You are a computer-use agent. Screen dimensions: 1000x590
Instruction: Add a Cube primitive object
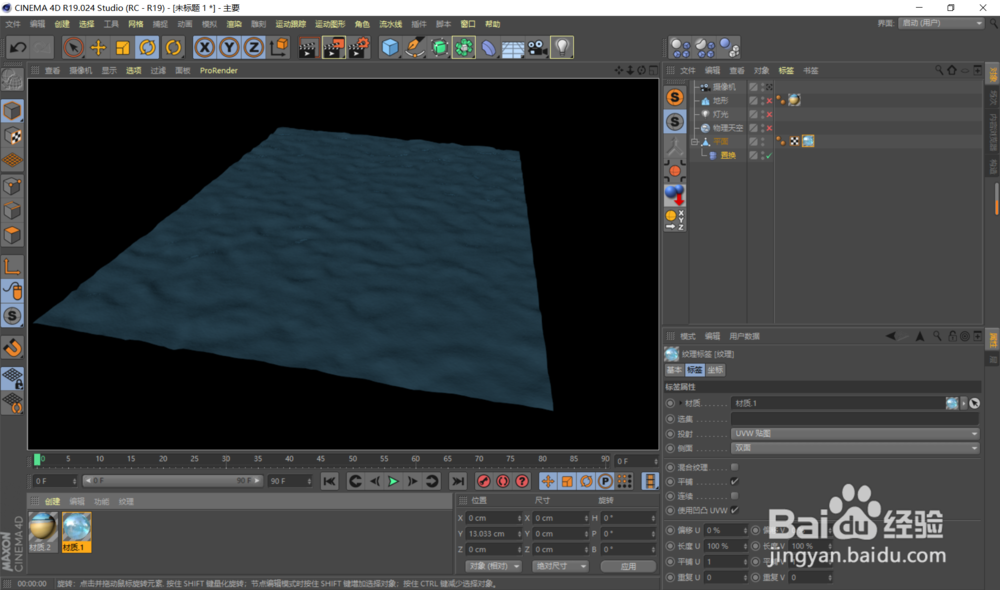pos(390,47)
